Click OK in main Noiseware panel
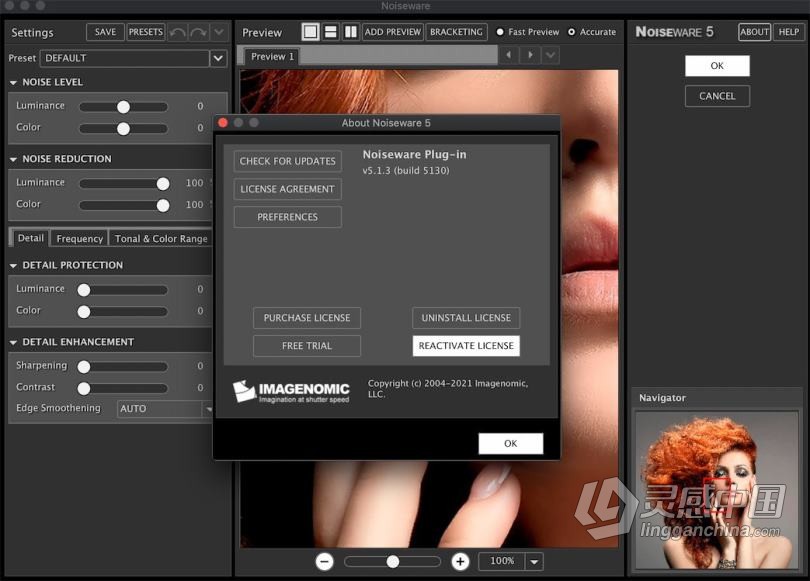This screenshot has width=810, height=581. pos(717,66)
